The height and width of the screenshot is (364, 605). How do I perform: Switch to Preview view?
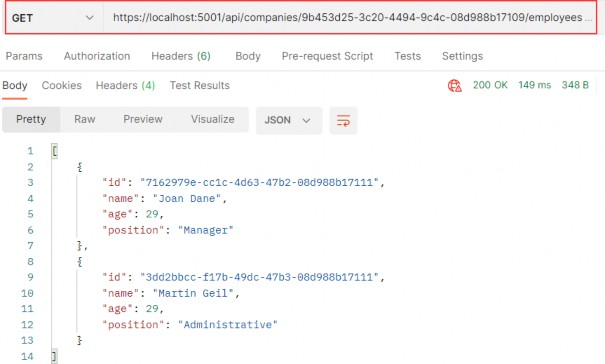[143, 119]
